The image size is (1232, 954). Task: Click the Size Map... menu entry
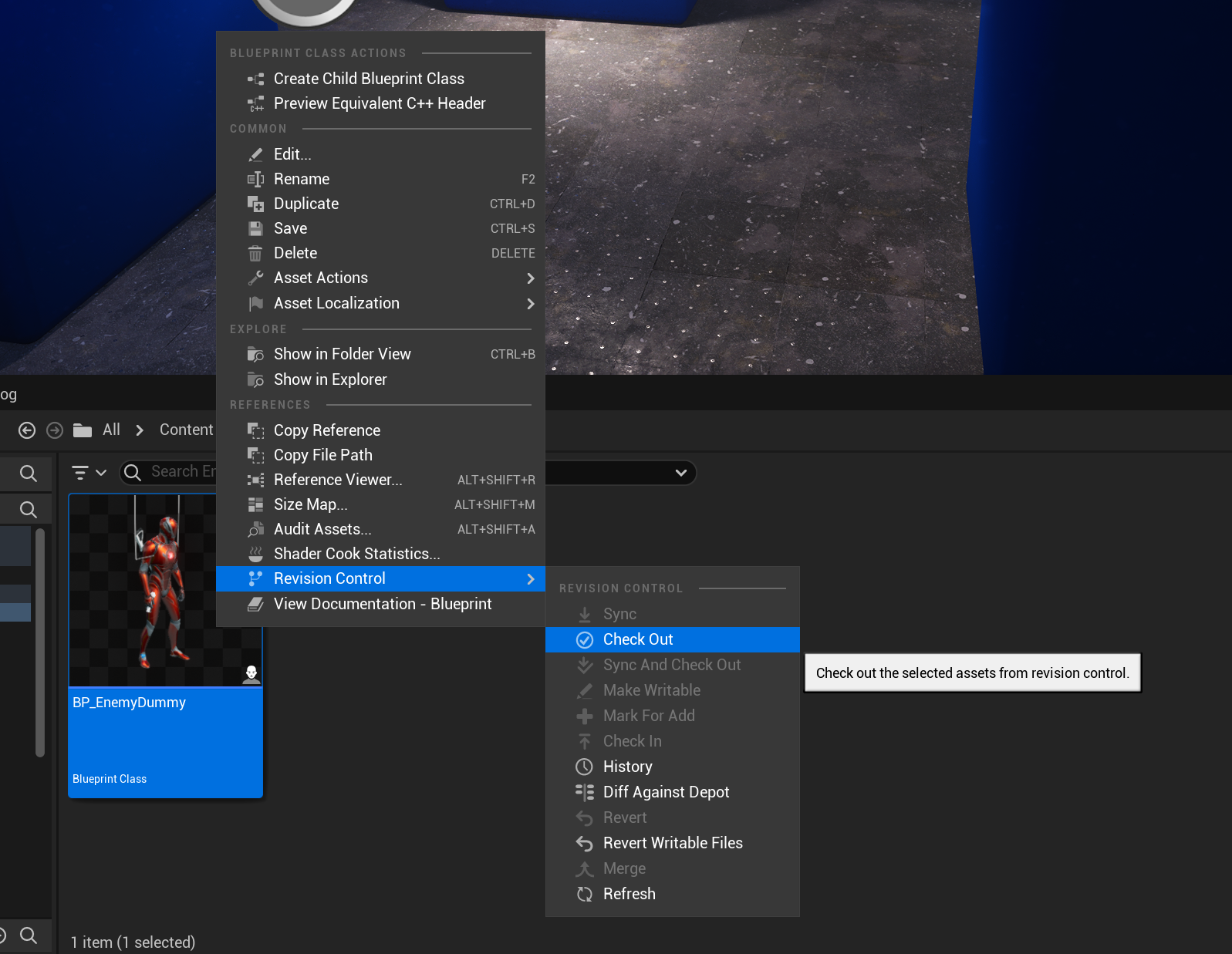click(381, 504)
